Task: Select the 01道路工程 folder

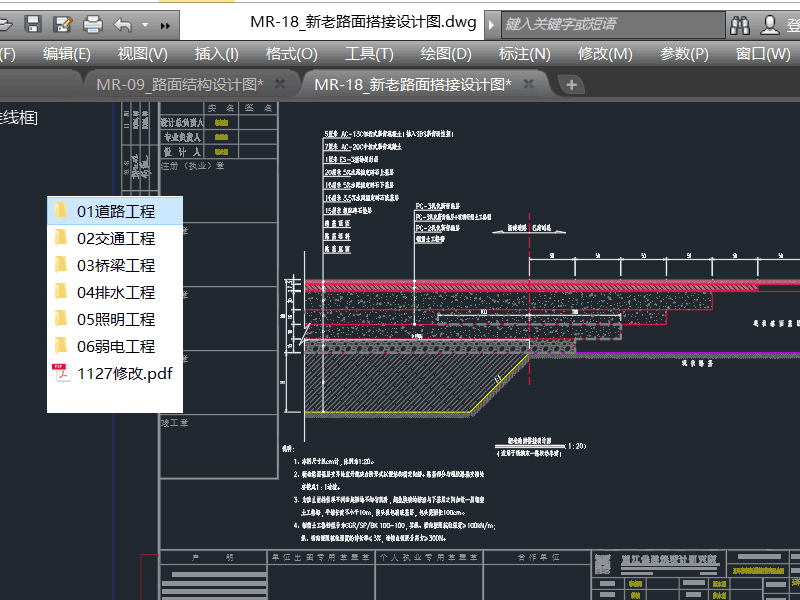Action: pos(115,211)
